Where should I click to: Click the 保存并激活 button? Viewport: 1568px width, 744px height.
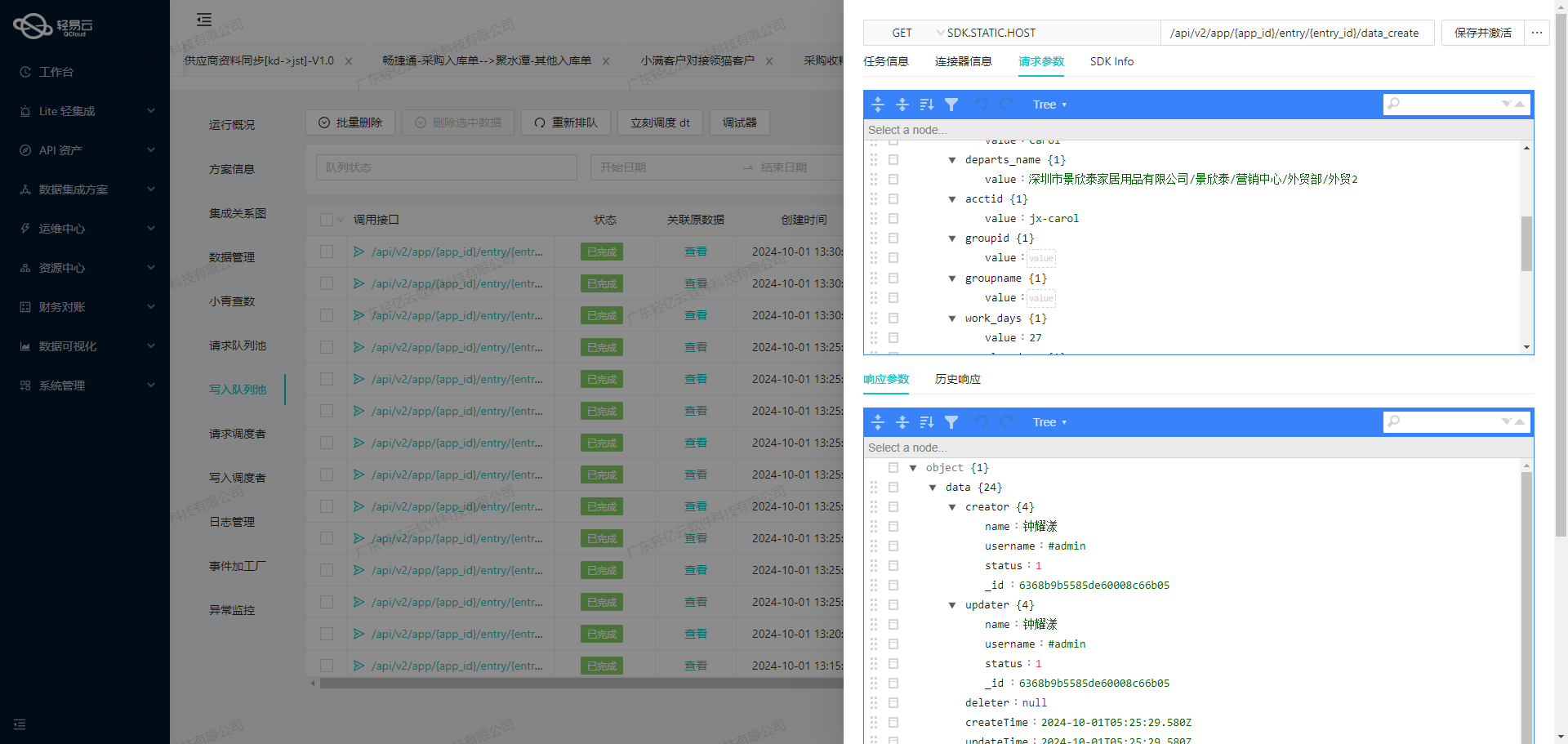1482,33
